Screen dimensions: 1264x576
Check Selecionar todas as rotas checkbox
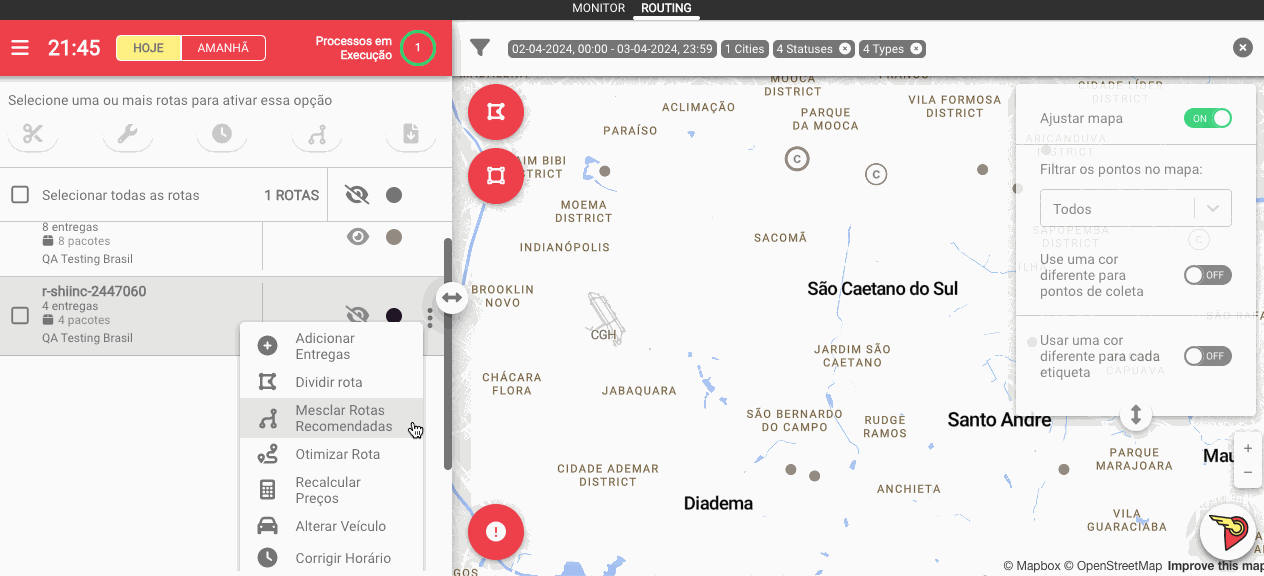[x=20, y=195]
